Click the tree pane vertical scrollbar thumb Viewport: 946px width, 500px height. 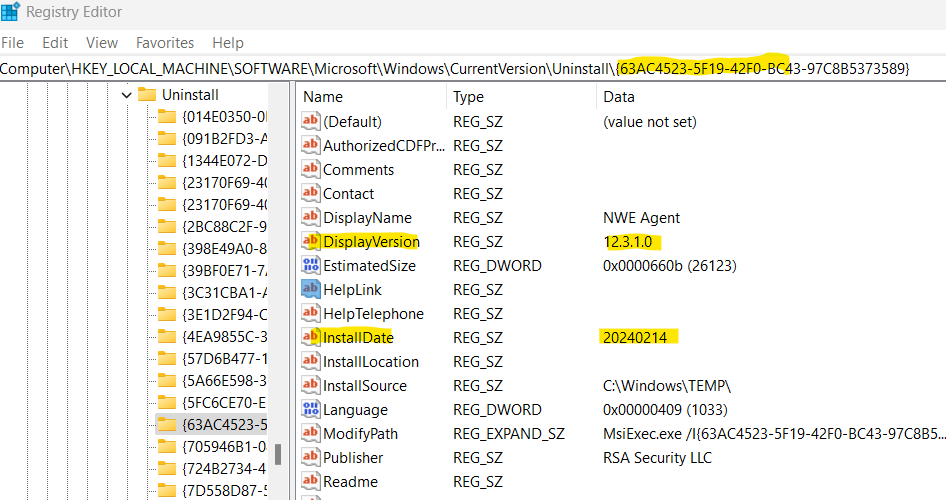[278, 453]
